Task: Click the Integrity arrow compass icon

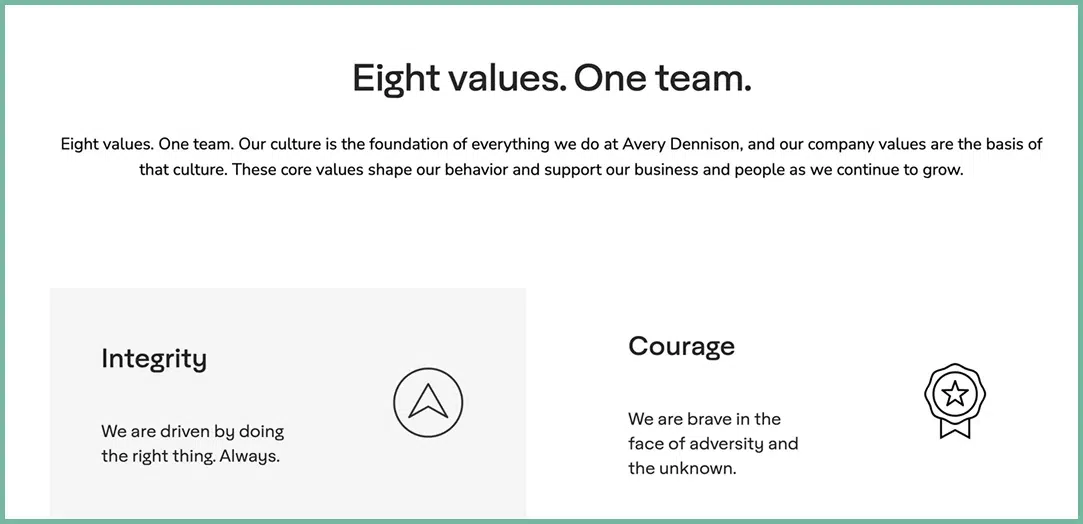Action: 428,402
